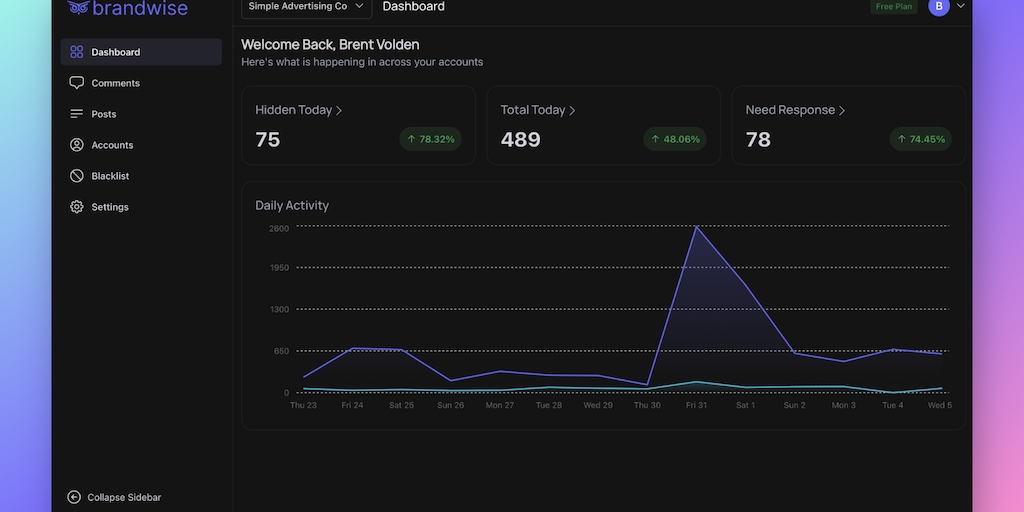Screen dimensions: 1024x512
Task: Click the Settings gear icon
Action: coord(76,207)
